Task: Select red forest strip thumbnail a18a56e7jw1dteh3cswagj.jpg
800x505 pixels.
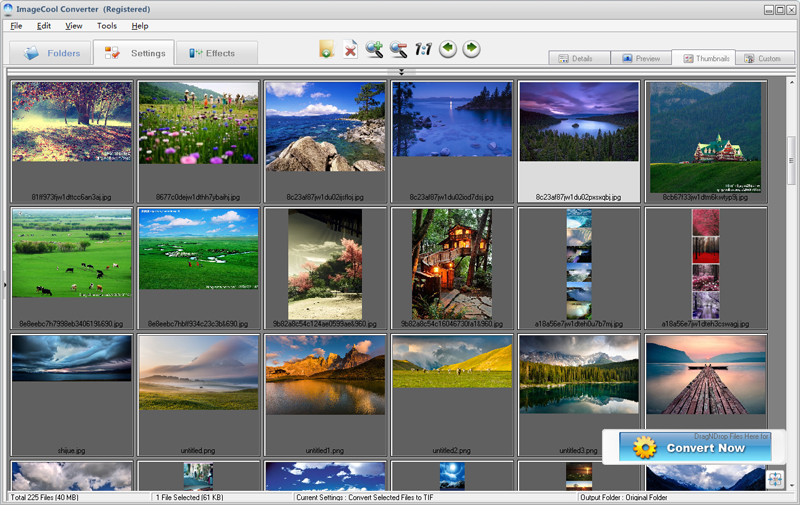Action: (706, 268)
